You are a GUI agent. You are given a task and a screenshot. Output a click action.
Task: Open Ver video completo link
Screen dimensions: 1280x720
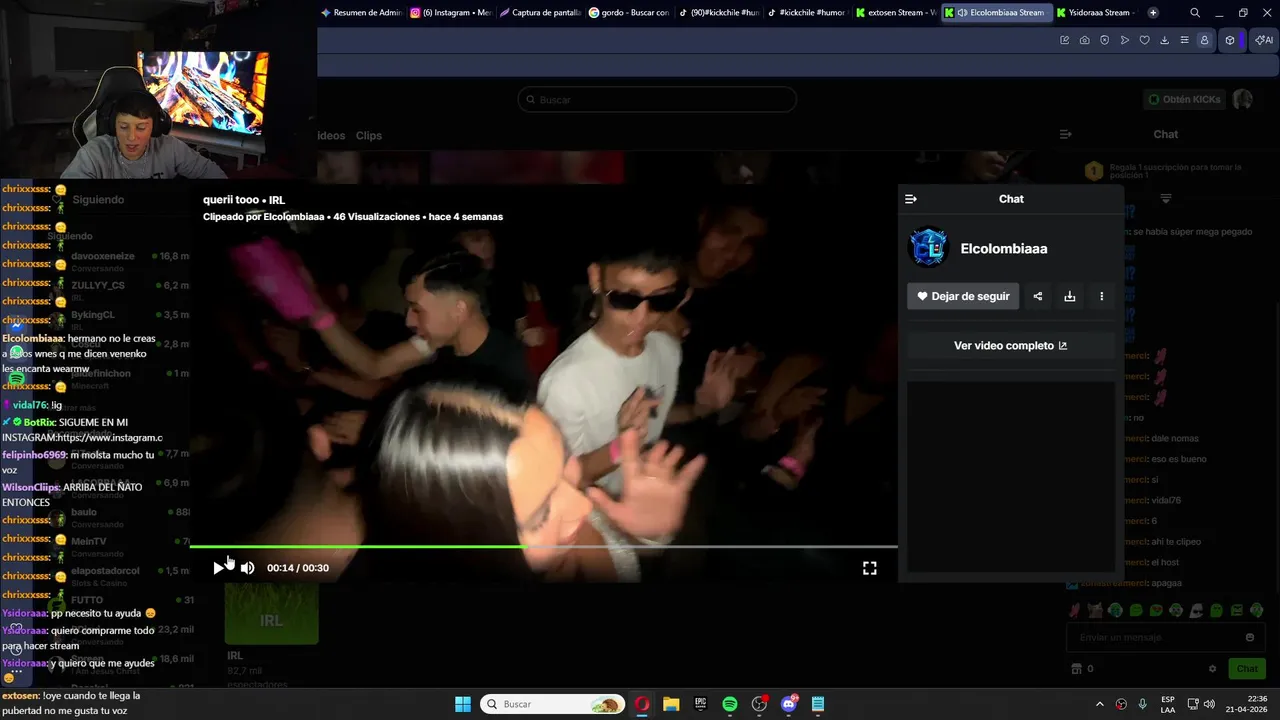pos(1011,346)
